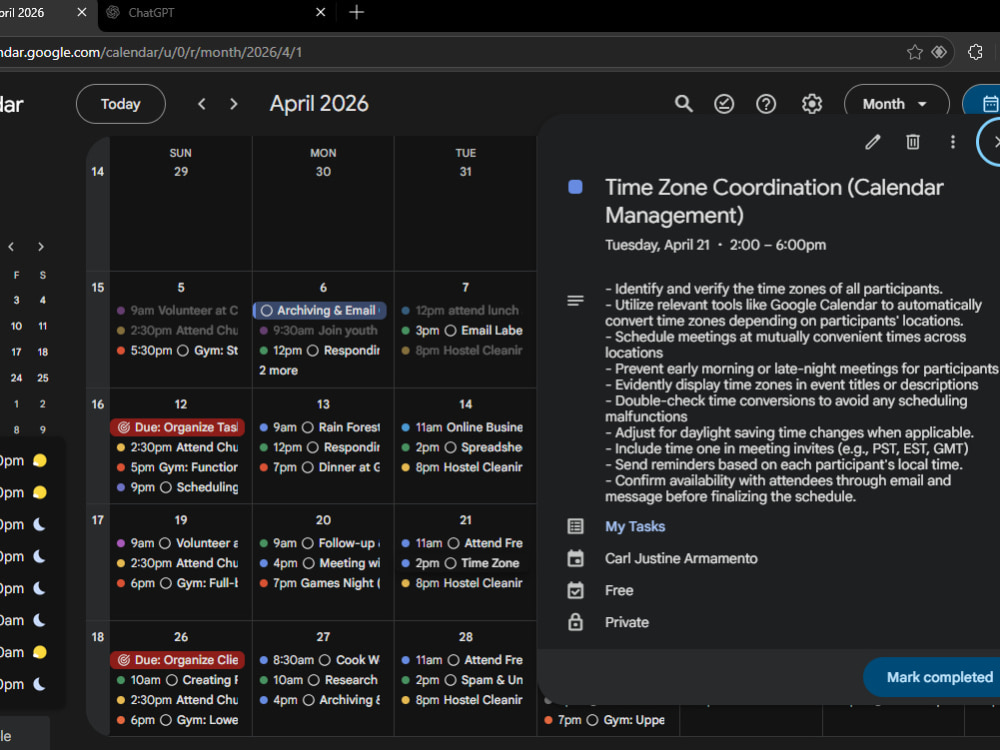The height and width of the screenshot is (750, 1000).
Task: Click the My Tasks list icon
Action: (575, 526)
